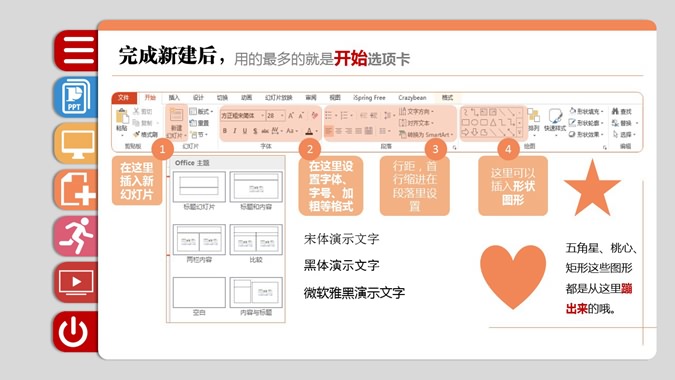
Task: Select the monitor screen sidebar icon
Action: tap(77, 144)
